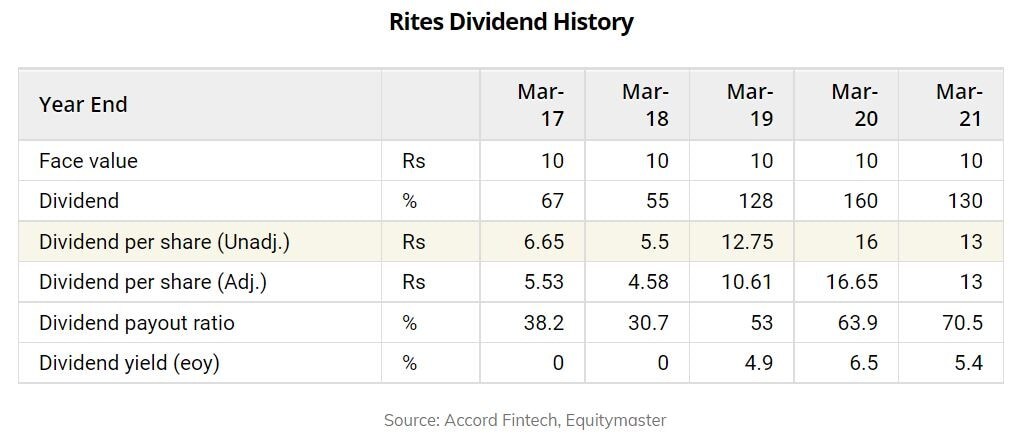Click the Mar-19 column header
The image size is (1031, 448).
(x=749, y=105)
